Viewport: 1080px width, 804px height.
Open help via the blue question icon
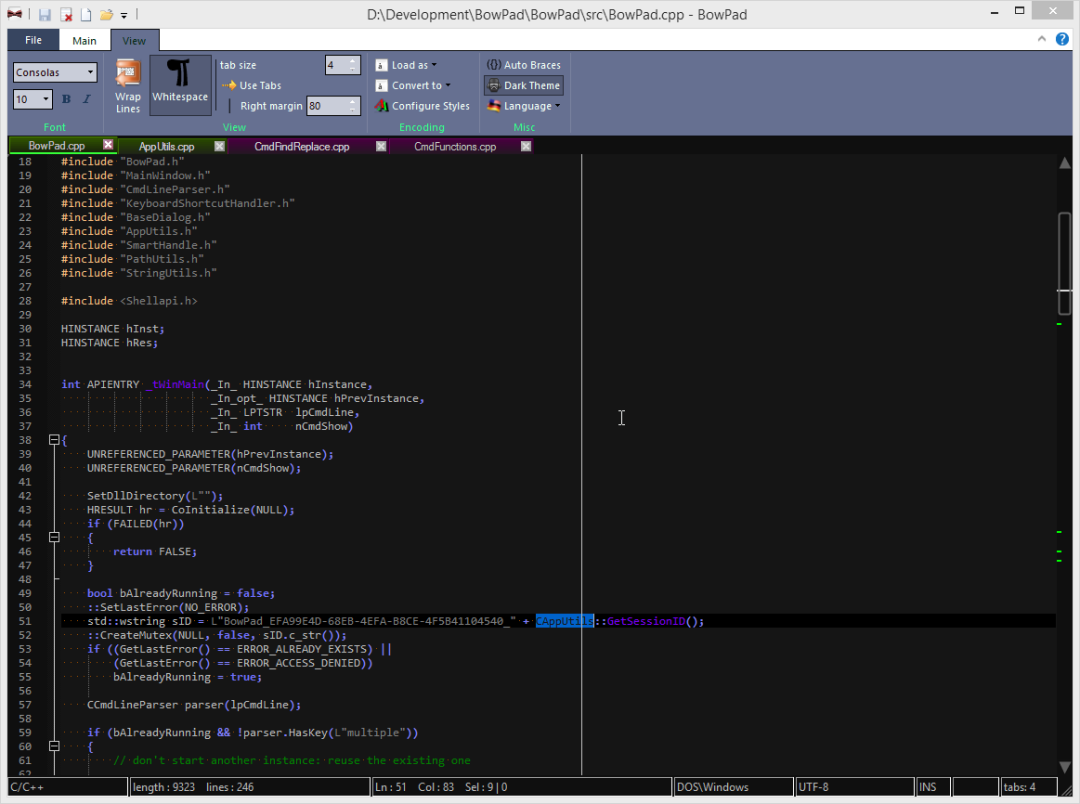[x=1062, y=39]
